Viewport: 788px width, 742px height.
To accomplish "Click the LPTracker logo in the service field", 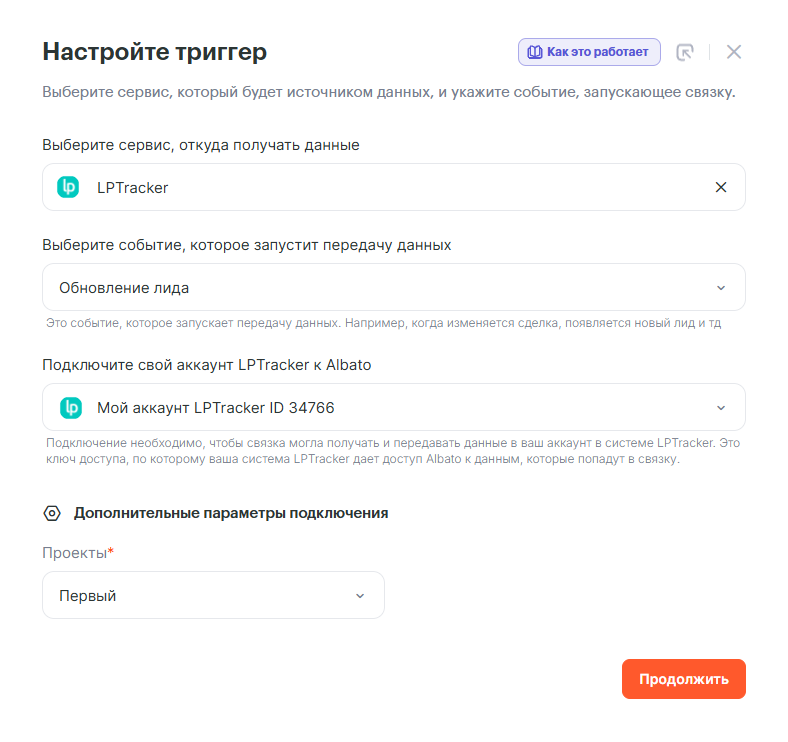I will point(69,187).
